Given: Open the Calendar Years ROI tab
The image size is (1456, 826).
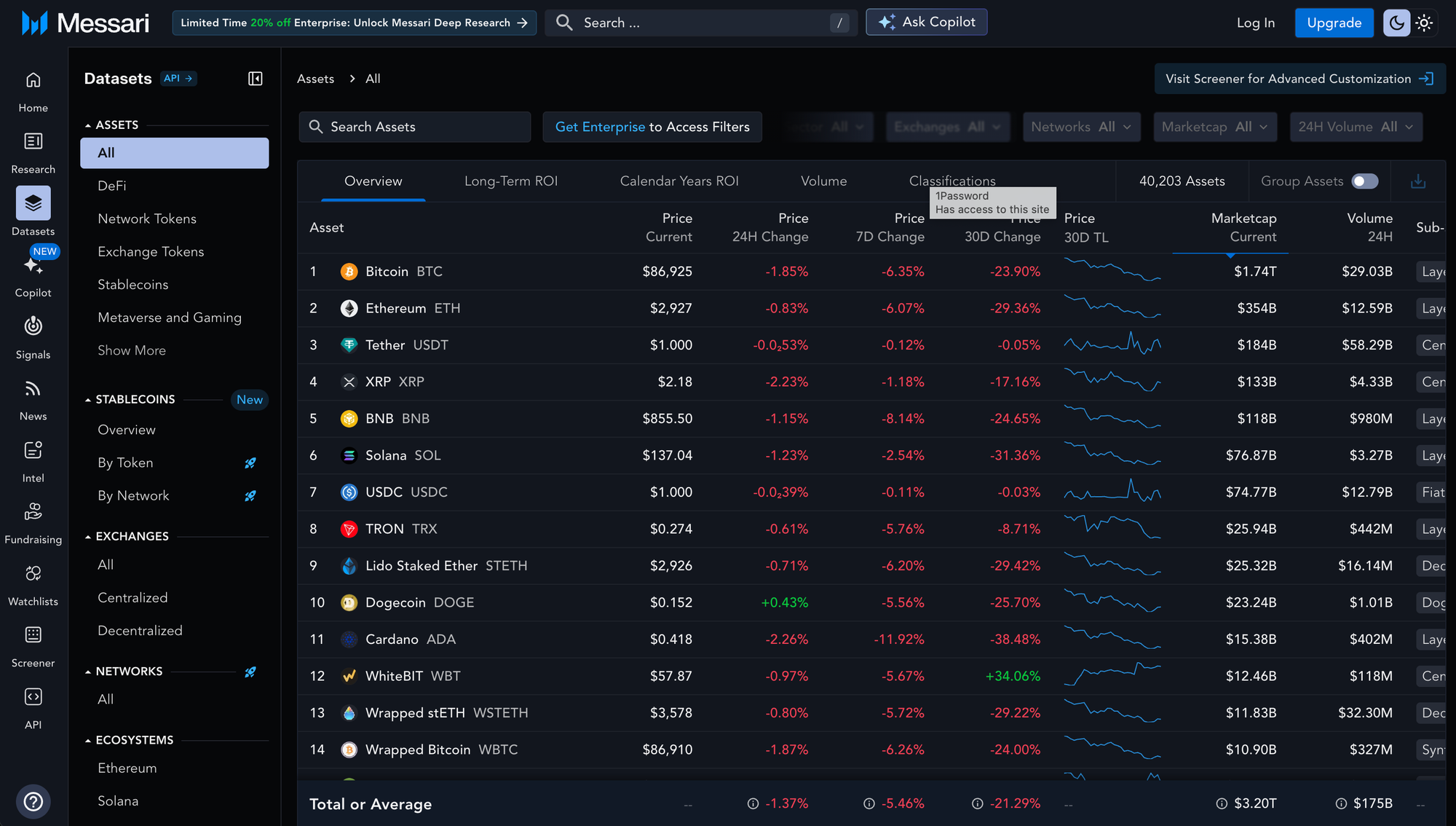Looking at the screenshot, I should click(x=678, y=181).
